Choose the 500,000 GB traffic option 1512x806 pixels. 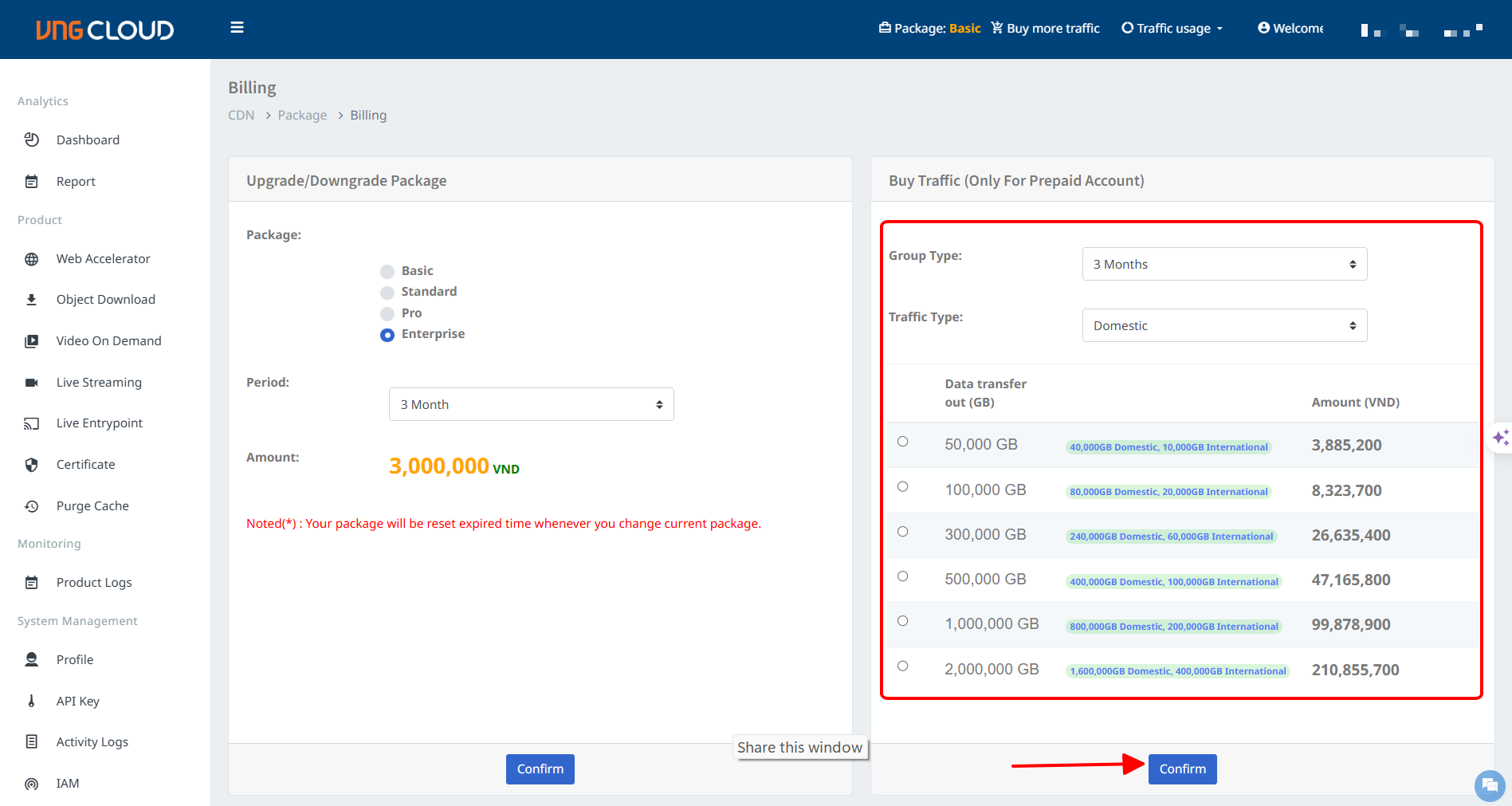pyautogui.click(x=902, y=576)
